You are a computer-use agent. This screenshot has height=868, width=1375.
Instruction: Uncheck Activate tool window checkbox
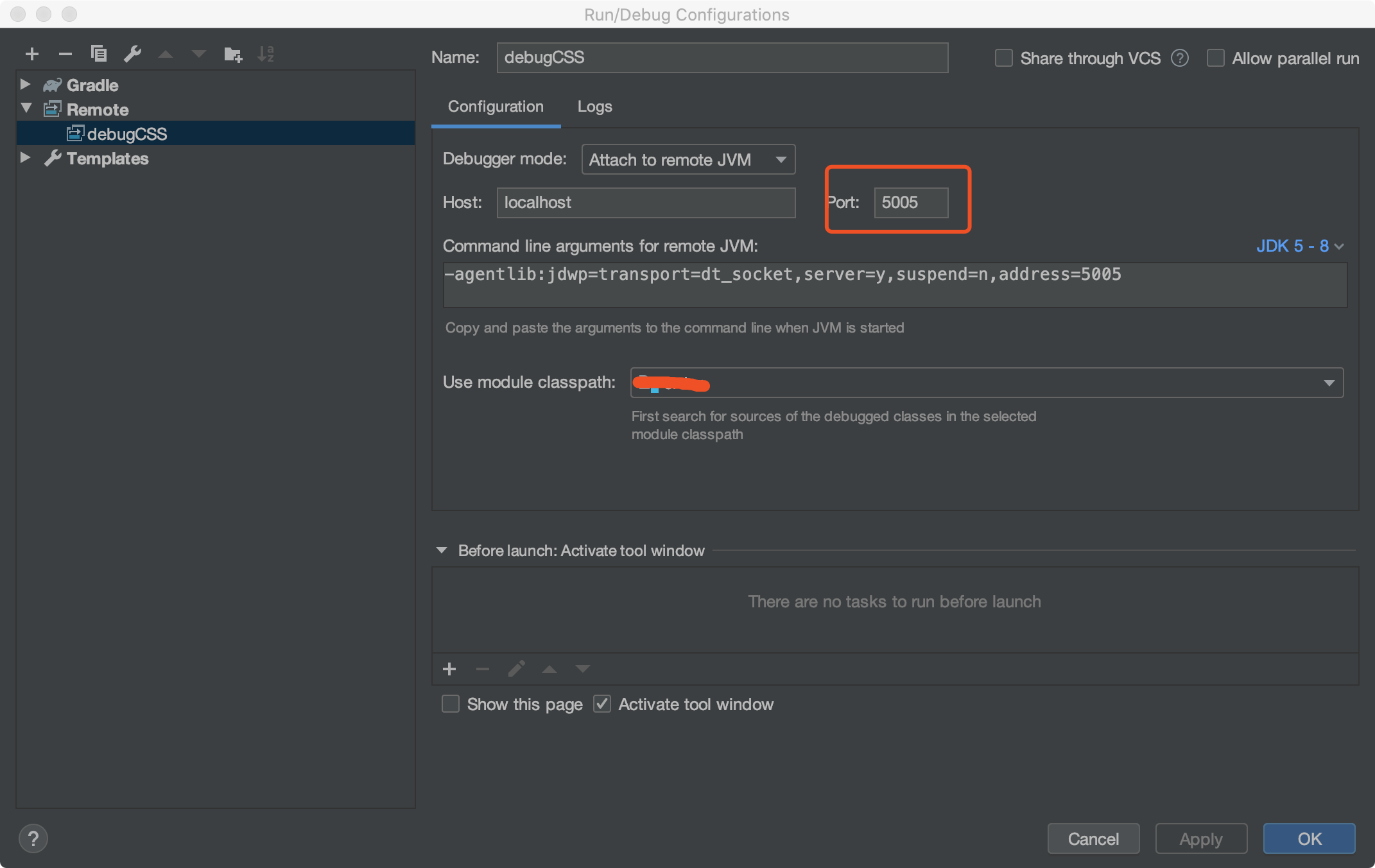pyautogui.click(x=601, y=704)
